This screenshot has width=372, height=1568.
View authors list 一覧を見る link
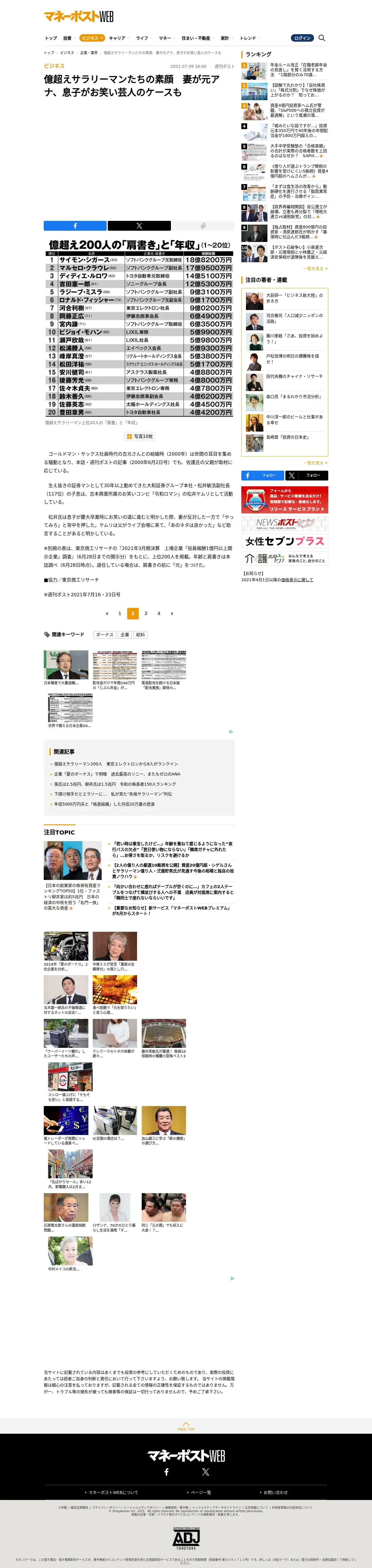(x=316, y=463)
